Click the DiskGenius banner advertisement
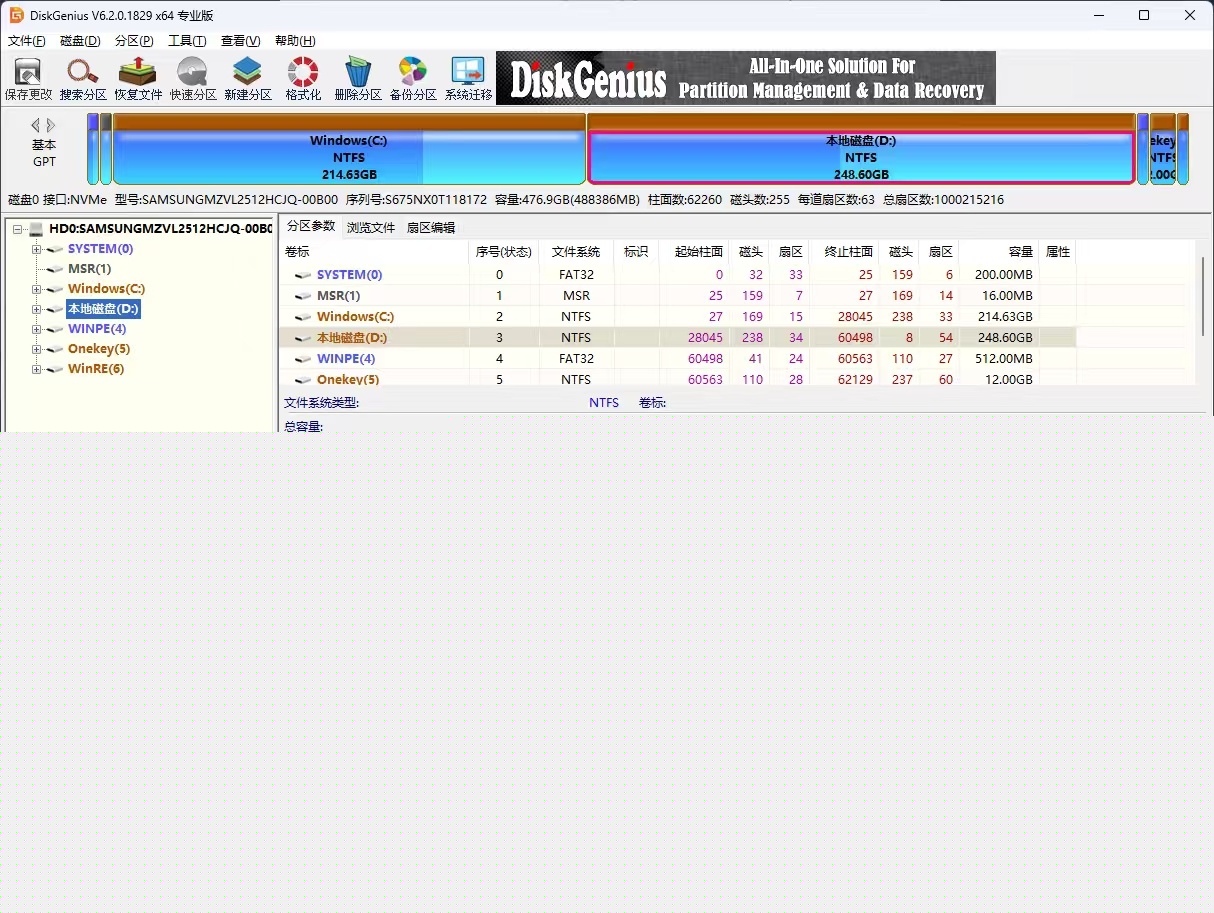The image size is (1214, 913). 746,78
